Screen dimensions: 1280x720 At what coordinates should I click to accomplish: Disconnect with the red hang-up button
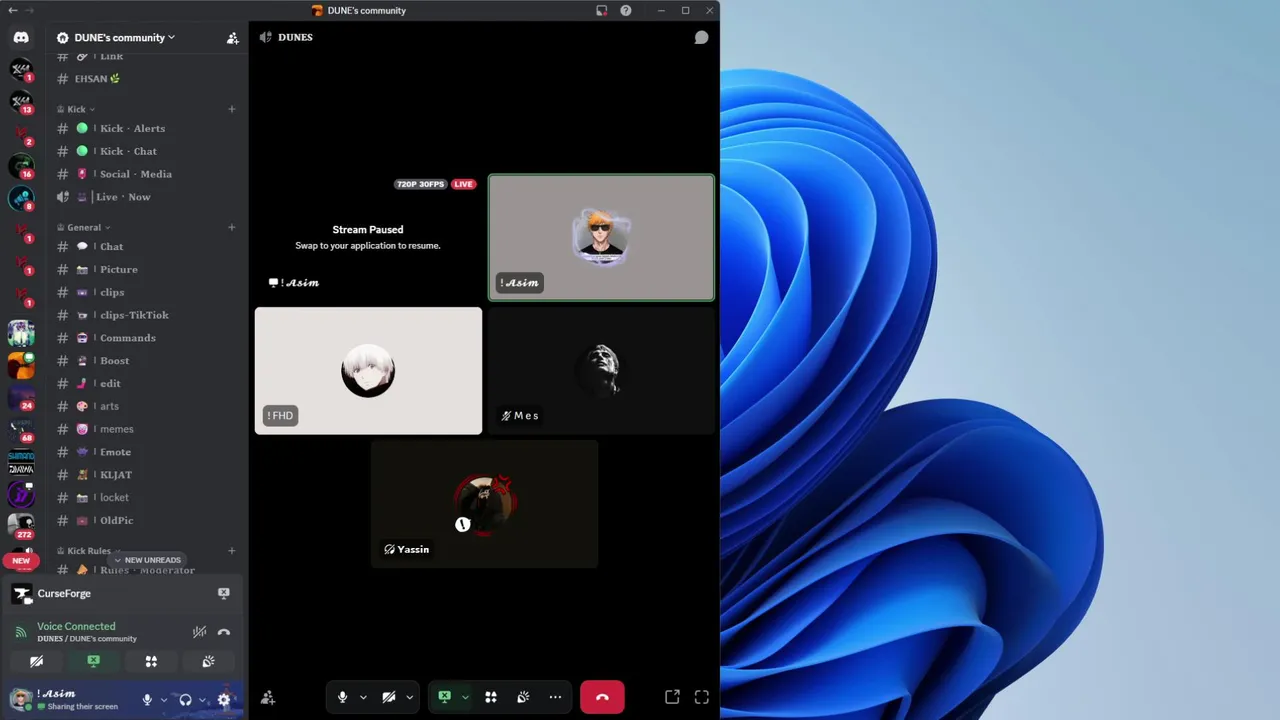[602, 697]
